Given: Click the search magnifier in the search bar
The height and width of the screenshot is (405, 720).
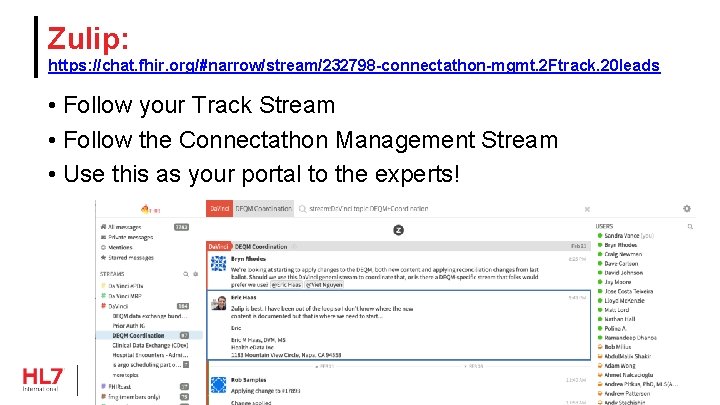Looking at the screenshot, I should (x=302, y=209).
